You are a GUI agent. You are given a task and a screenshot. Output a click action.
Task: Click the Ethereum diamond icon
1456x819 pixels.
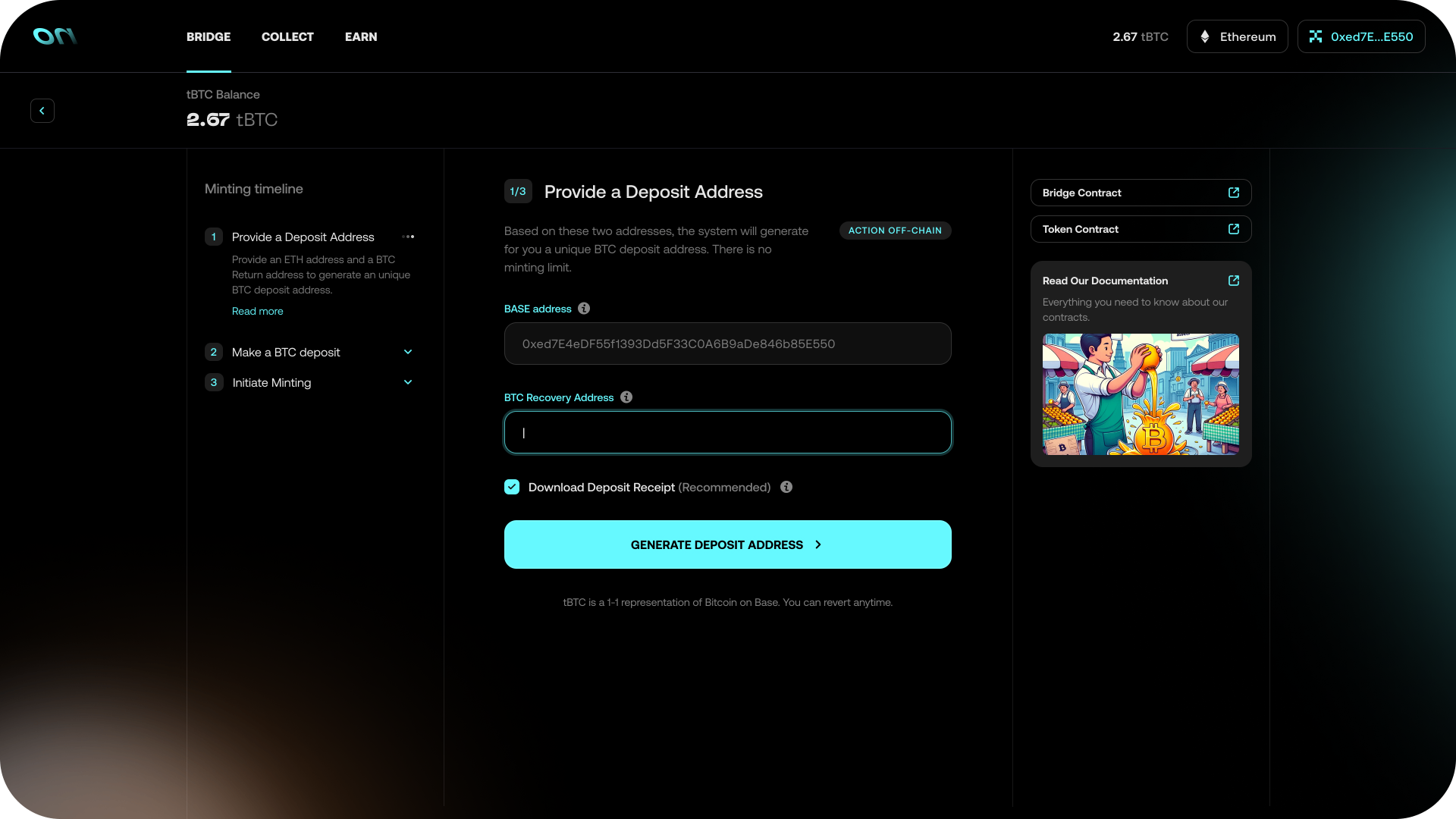(x=1205, y=36)
